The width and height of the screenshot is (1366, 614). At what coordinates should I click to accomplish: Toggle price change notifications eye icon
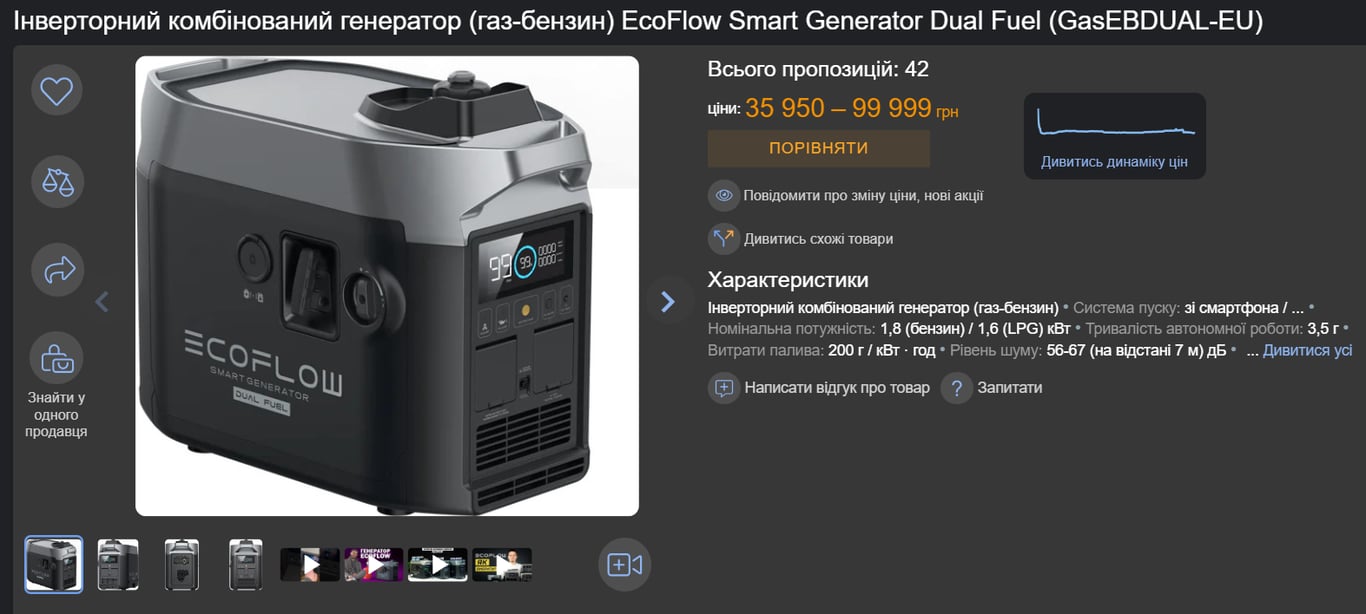(724, 196)
